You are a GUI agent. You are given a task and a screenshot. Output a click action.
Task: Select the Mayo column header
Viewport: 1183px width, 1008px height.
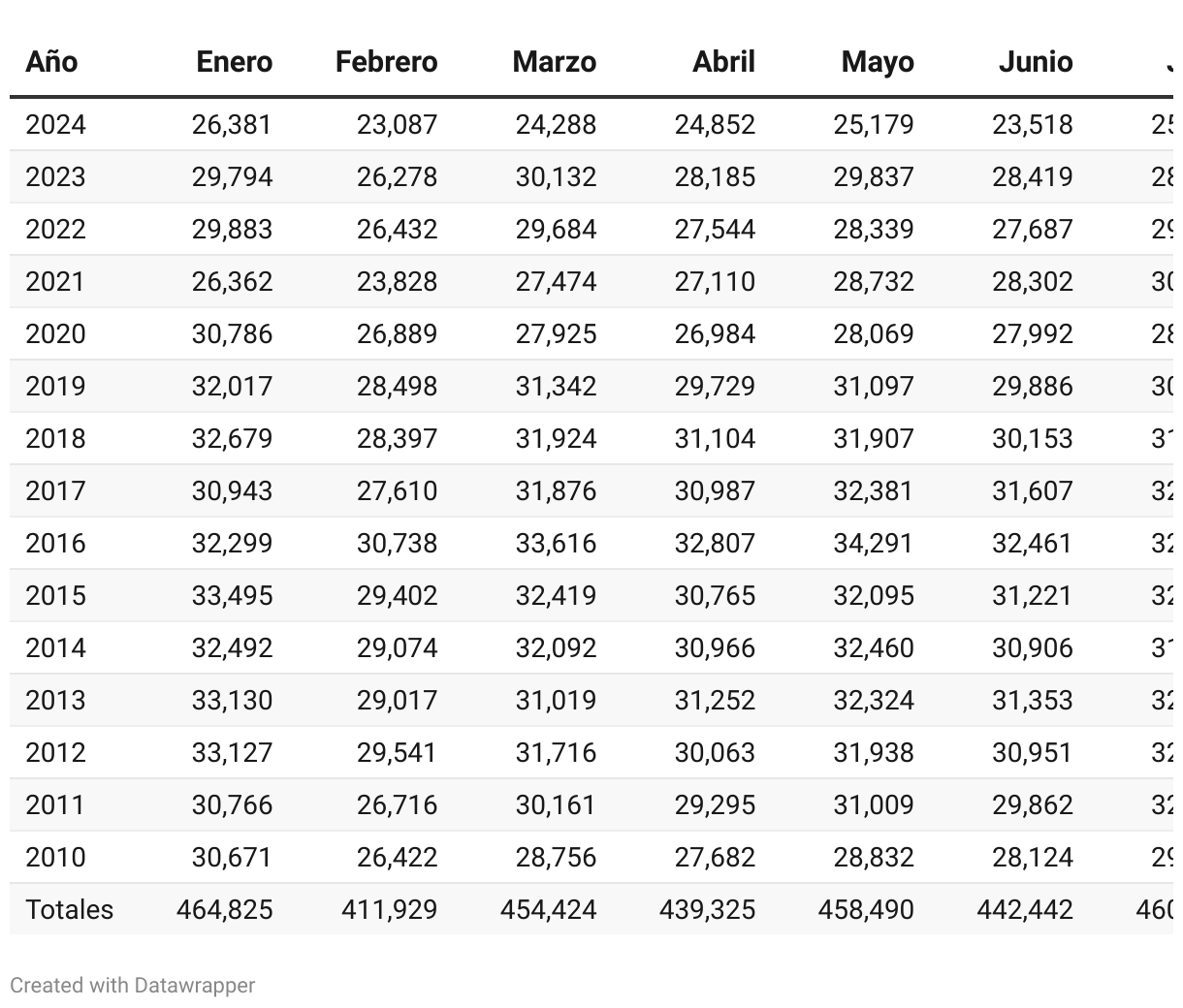[x=878, y=63]
